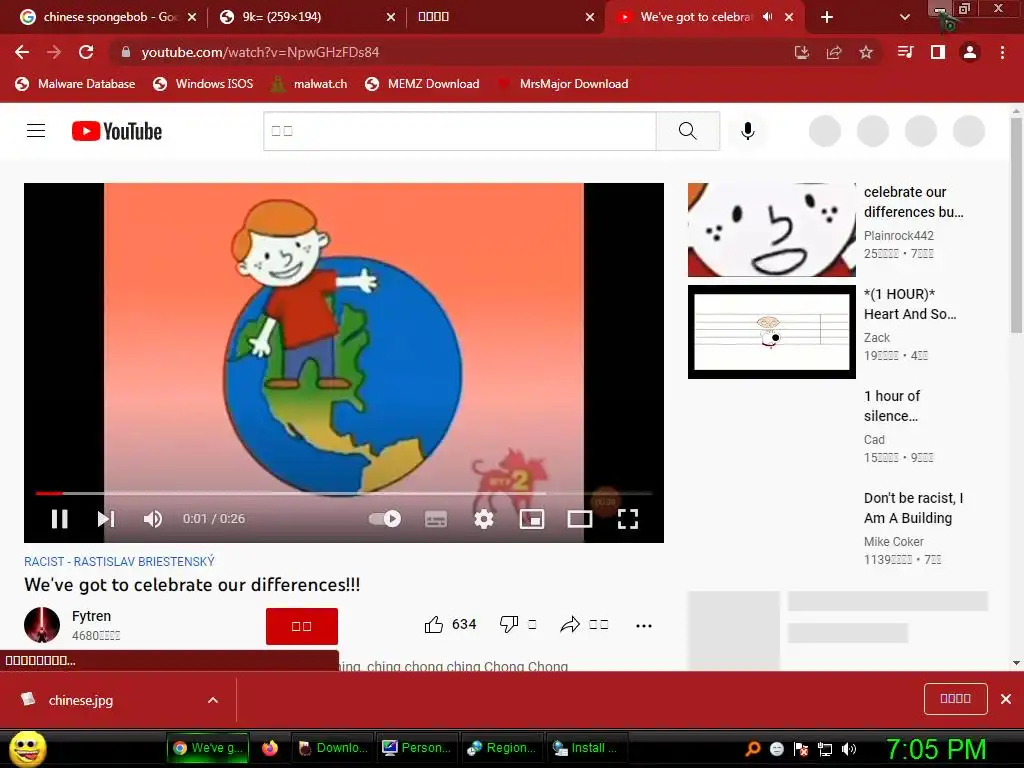Open the 'celebrate our differences' video thumbnail

tap(771, 230)
